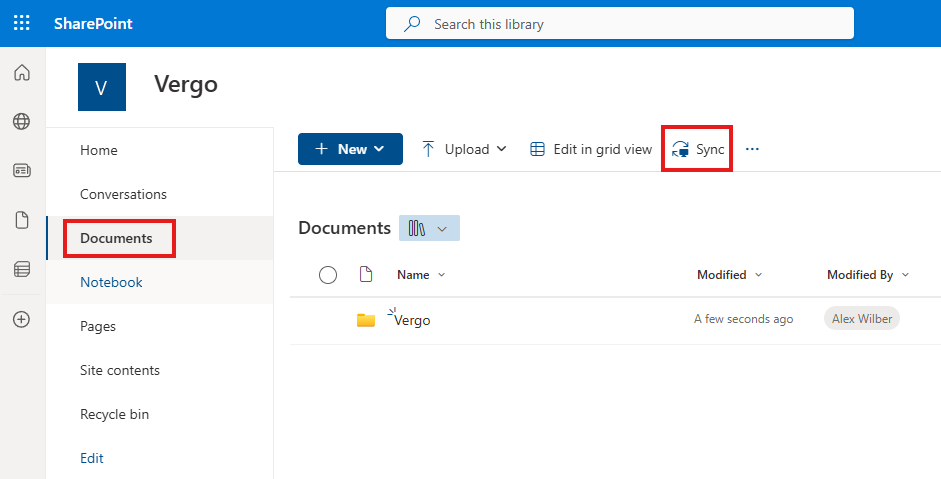Open the Modified column dropdown
The image size is (941, 479).
pos(729,275)
